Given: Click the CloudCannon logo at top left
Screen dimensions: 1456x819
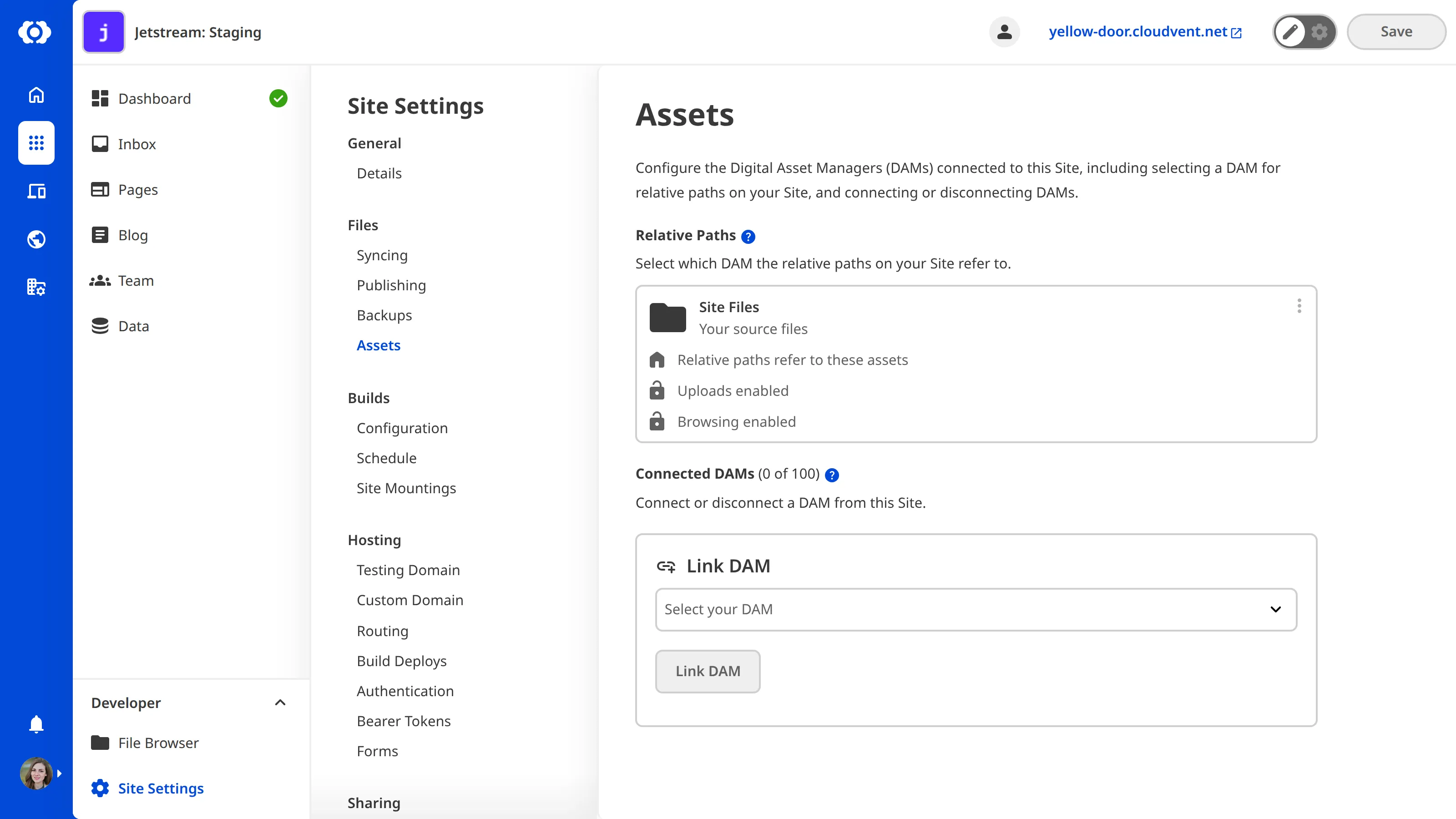Looking at the screenshot, I should (35, 32).
